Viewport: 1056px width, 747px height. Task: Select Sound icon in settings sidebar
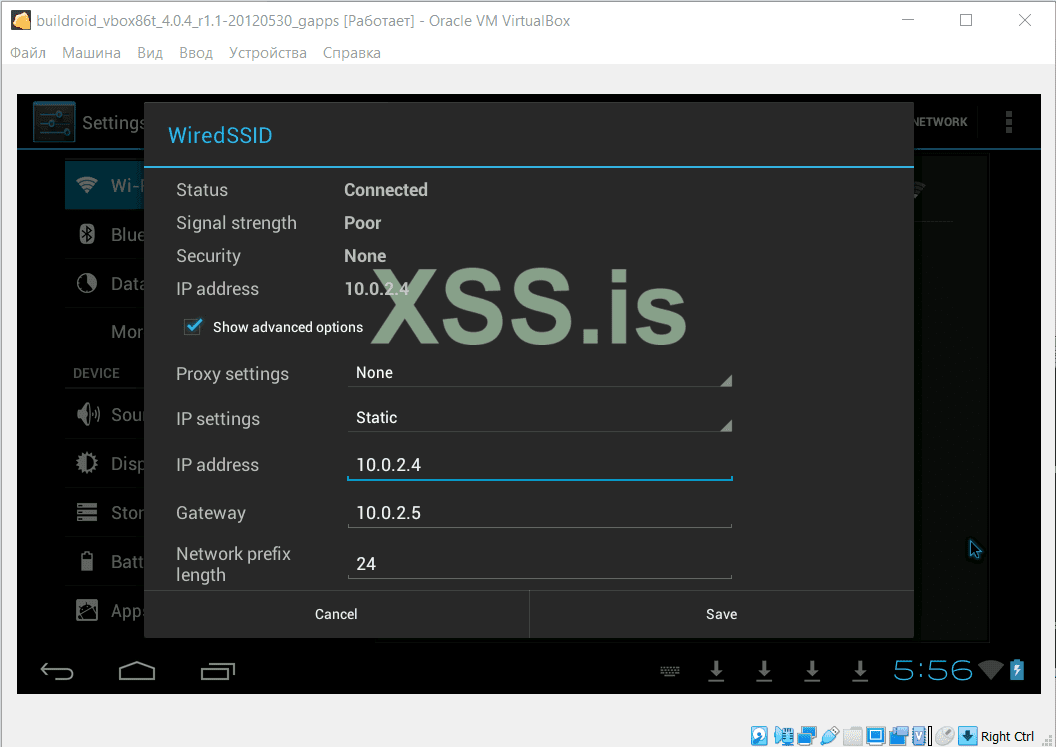click(88, 414)
